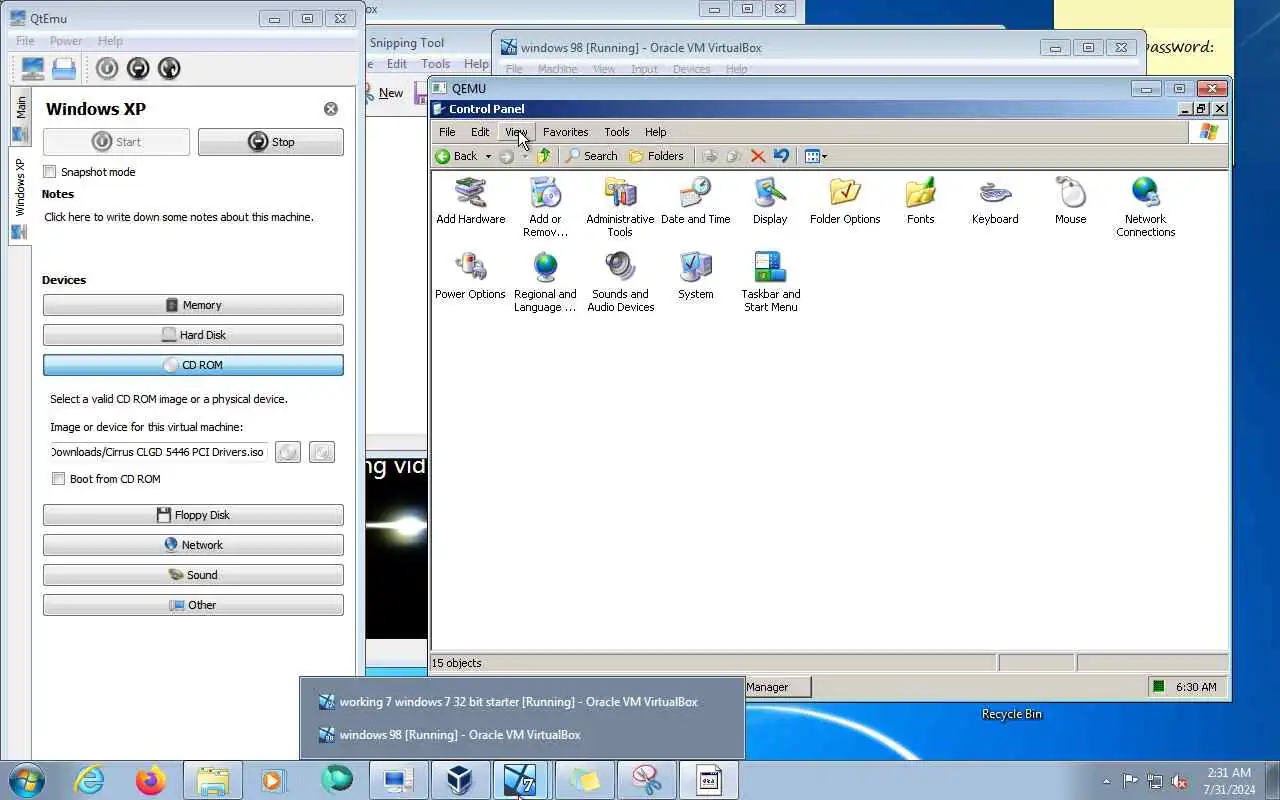Click the new virtual machine monitor icon in QtEmu toolbar
This screenshot has height=800, width=1280.
33,68
